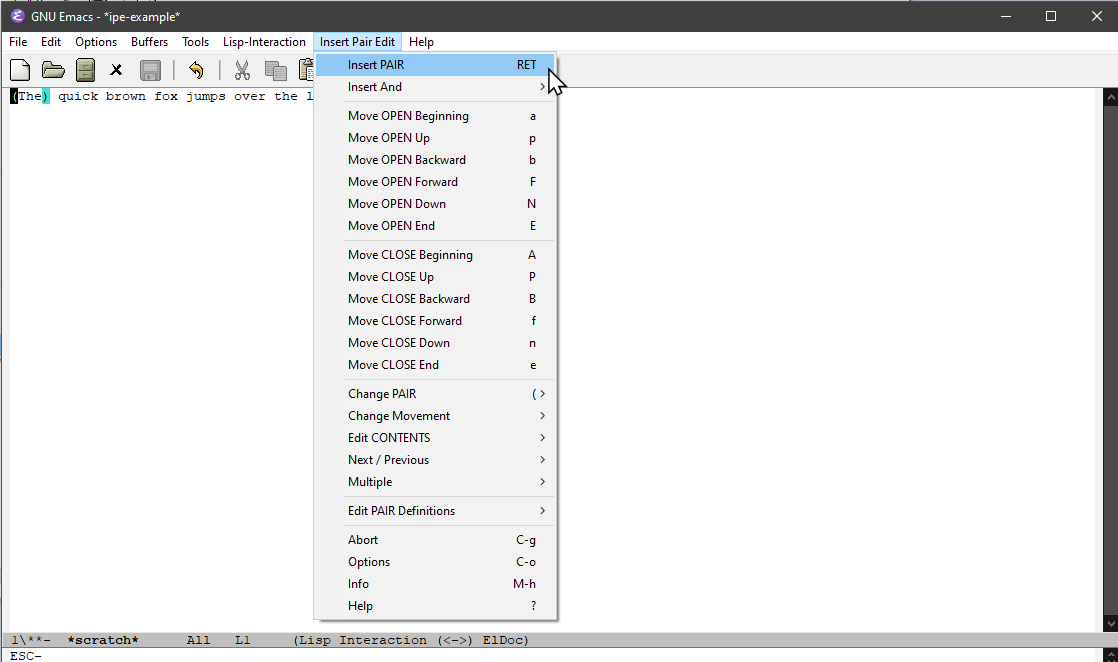Click the GNU Emacs title bar icon

tap(17, 16)
